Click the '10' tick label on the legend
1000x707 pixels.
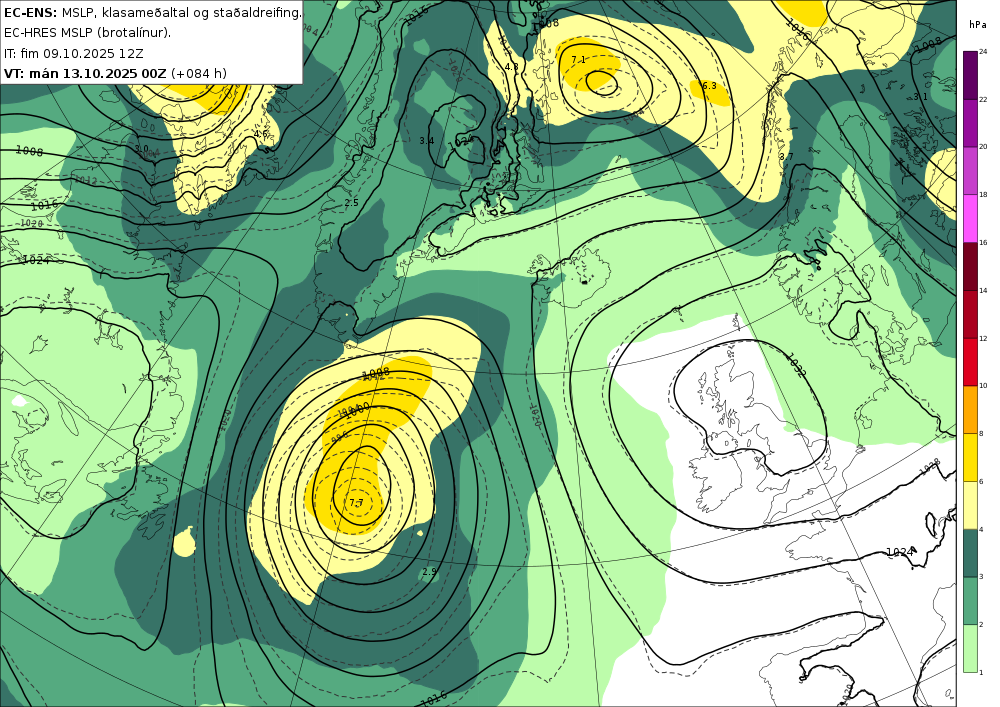(x=983, y=385)
